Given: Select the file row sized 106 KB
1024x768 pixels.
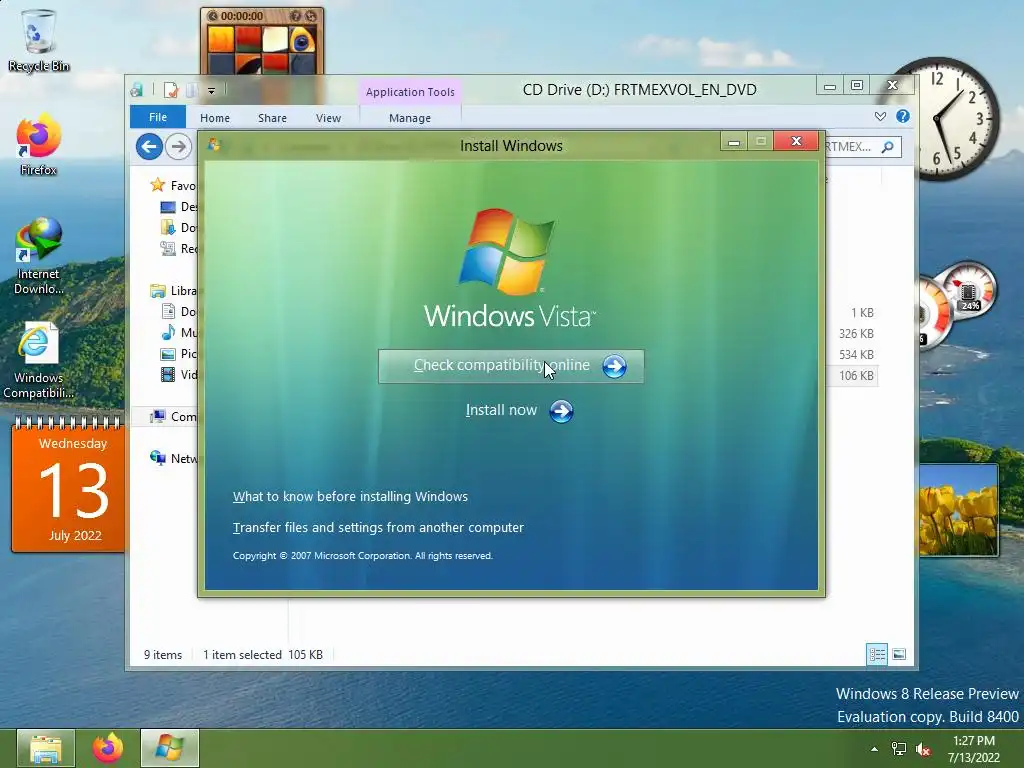Looking at the screenshot, I should 852,376.
